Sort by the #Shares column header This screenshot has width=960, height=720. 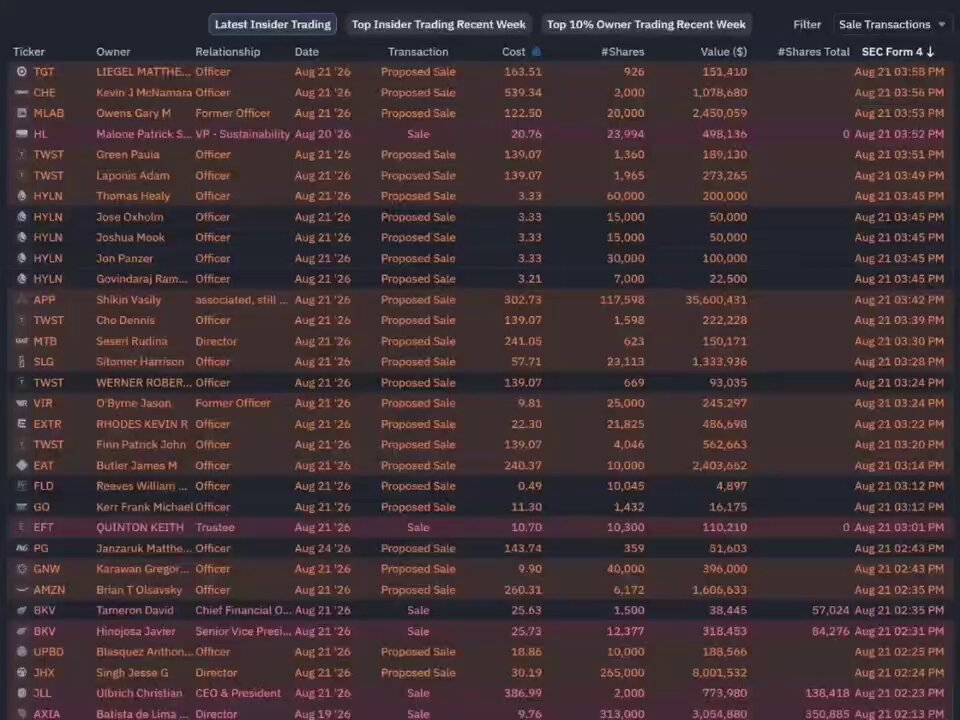pos(623,52)
